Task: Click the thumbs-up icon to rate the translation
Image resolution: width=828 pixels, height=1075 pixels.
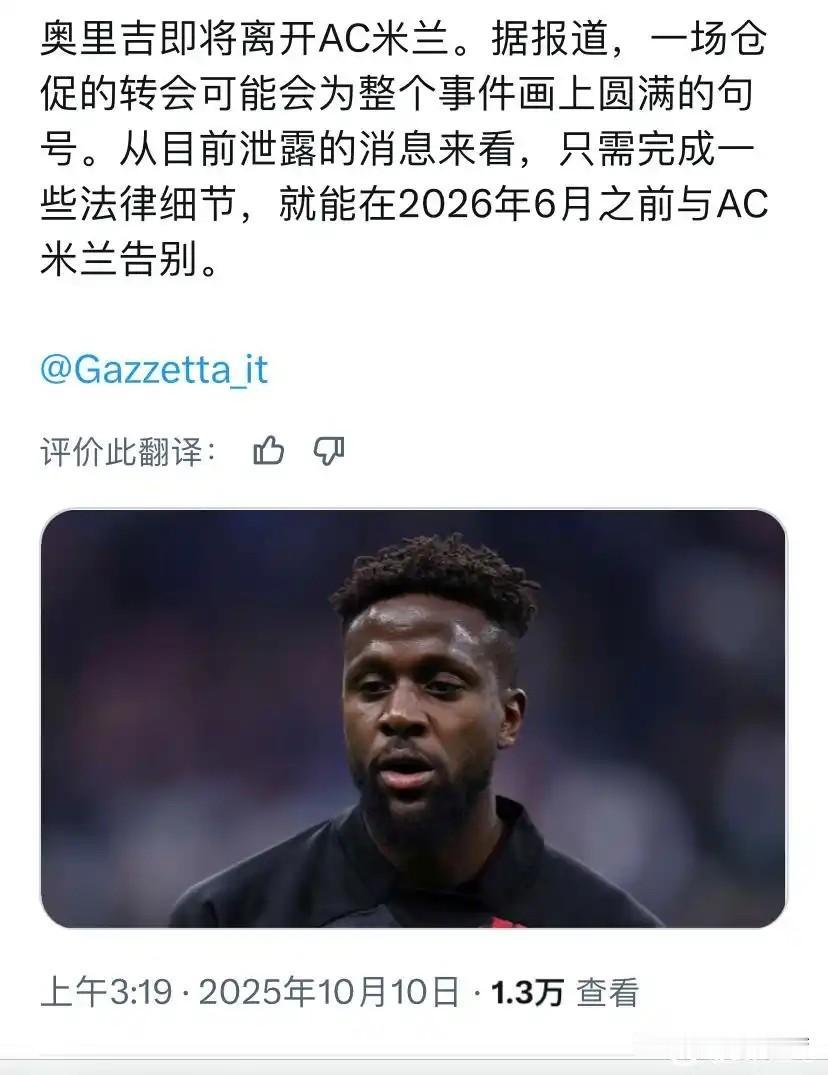Action: point(269,451)
